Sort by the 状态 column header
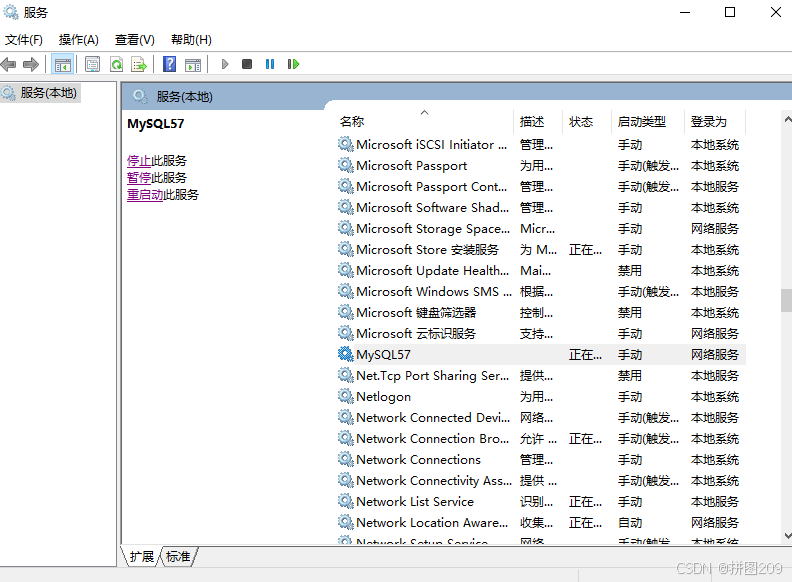 coord(586,121)
